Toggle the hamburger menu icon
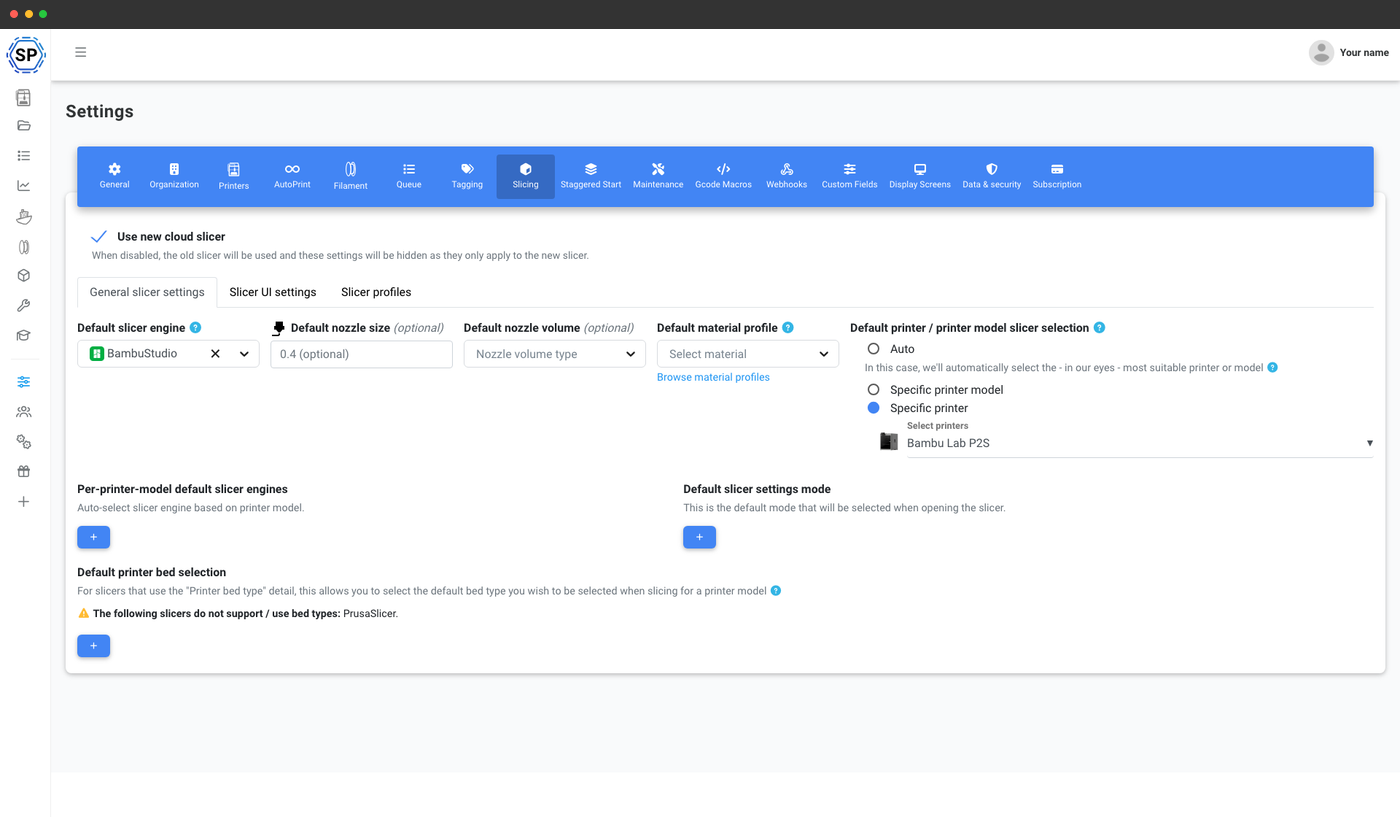 (80, 52)
